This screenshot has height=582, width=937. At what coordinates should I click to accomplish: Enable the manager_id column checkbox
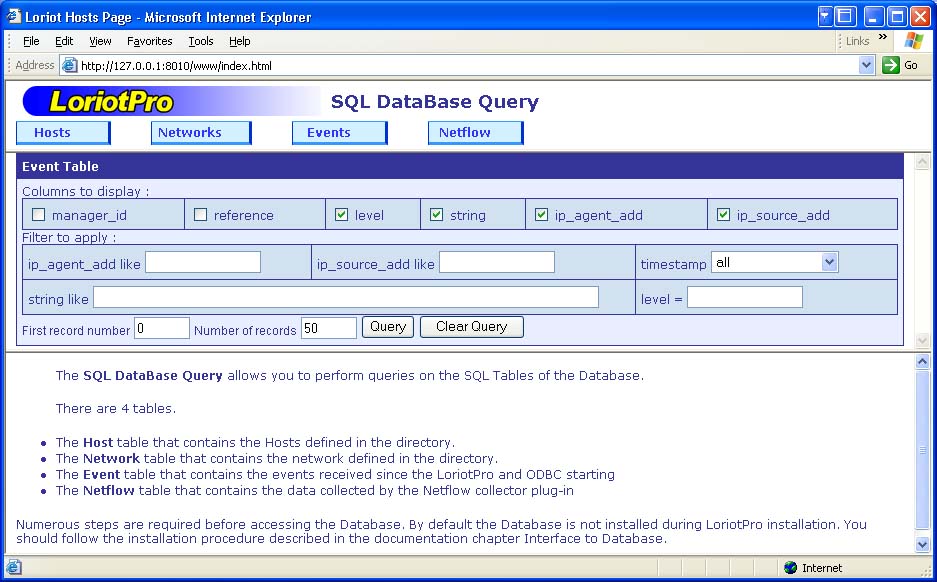click(38, 215)
